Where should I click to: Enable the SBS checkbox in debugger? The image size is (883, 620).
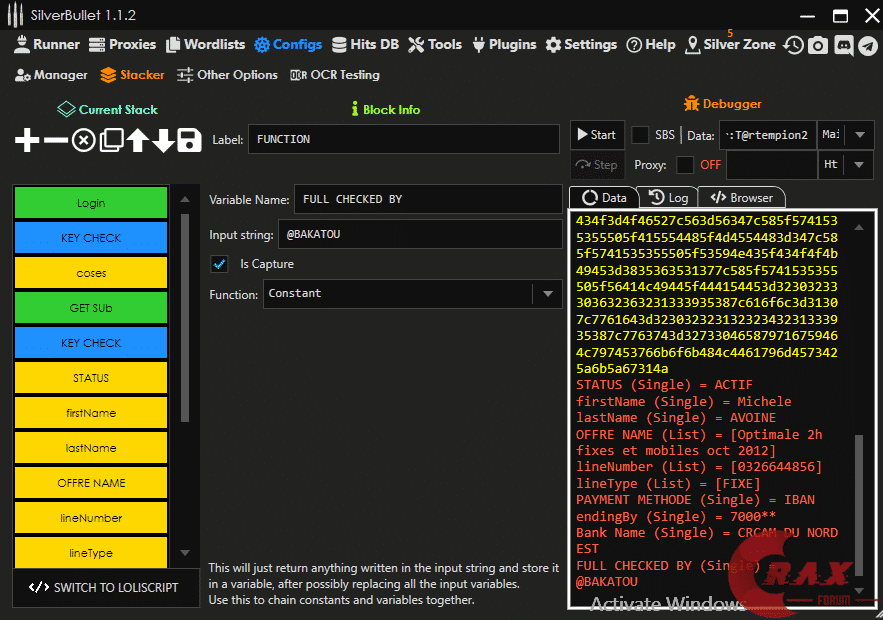point(640,135)
